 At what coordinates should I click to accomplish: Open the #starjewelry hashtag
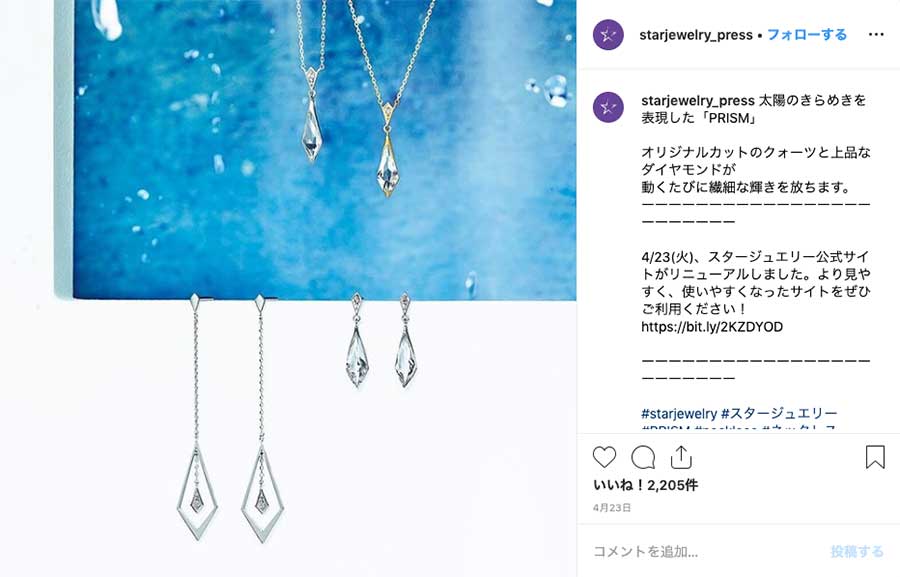pyautogui.click(x=679, y=413)
